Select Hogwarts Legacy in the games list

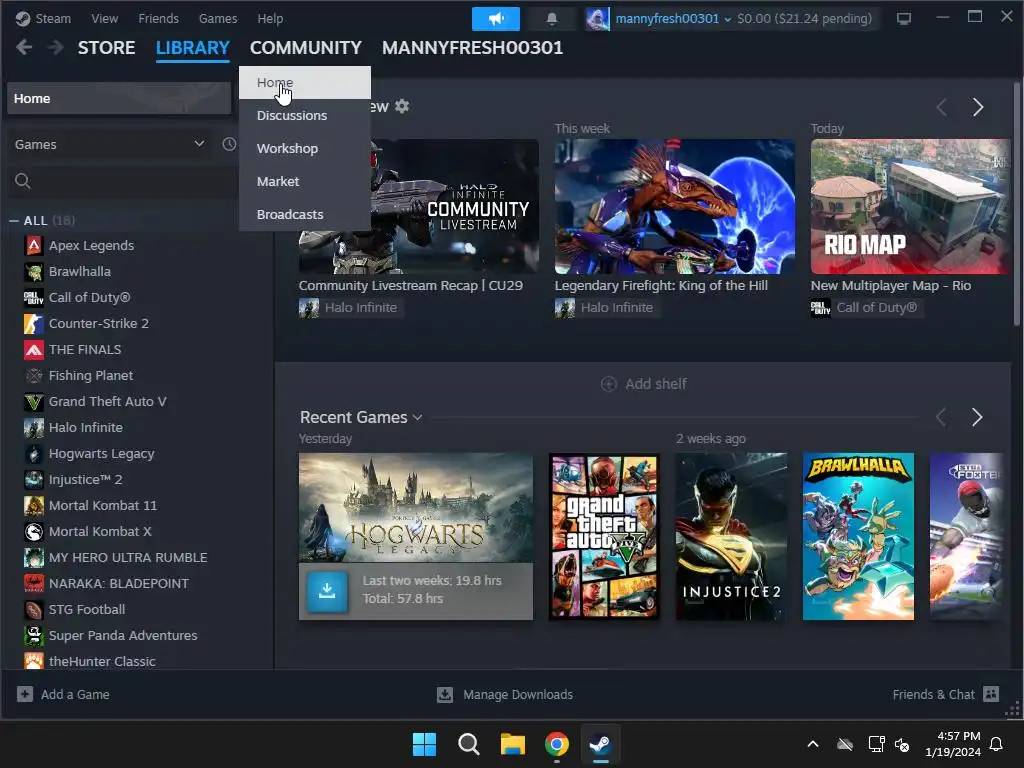click(101, 453)
